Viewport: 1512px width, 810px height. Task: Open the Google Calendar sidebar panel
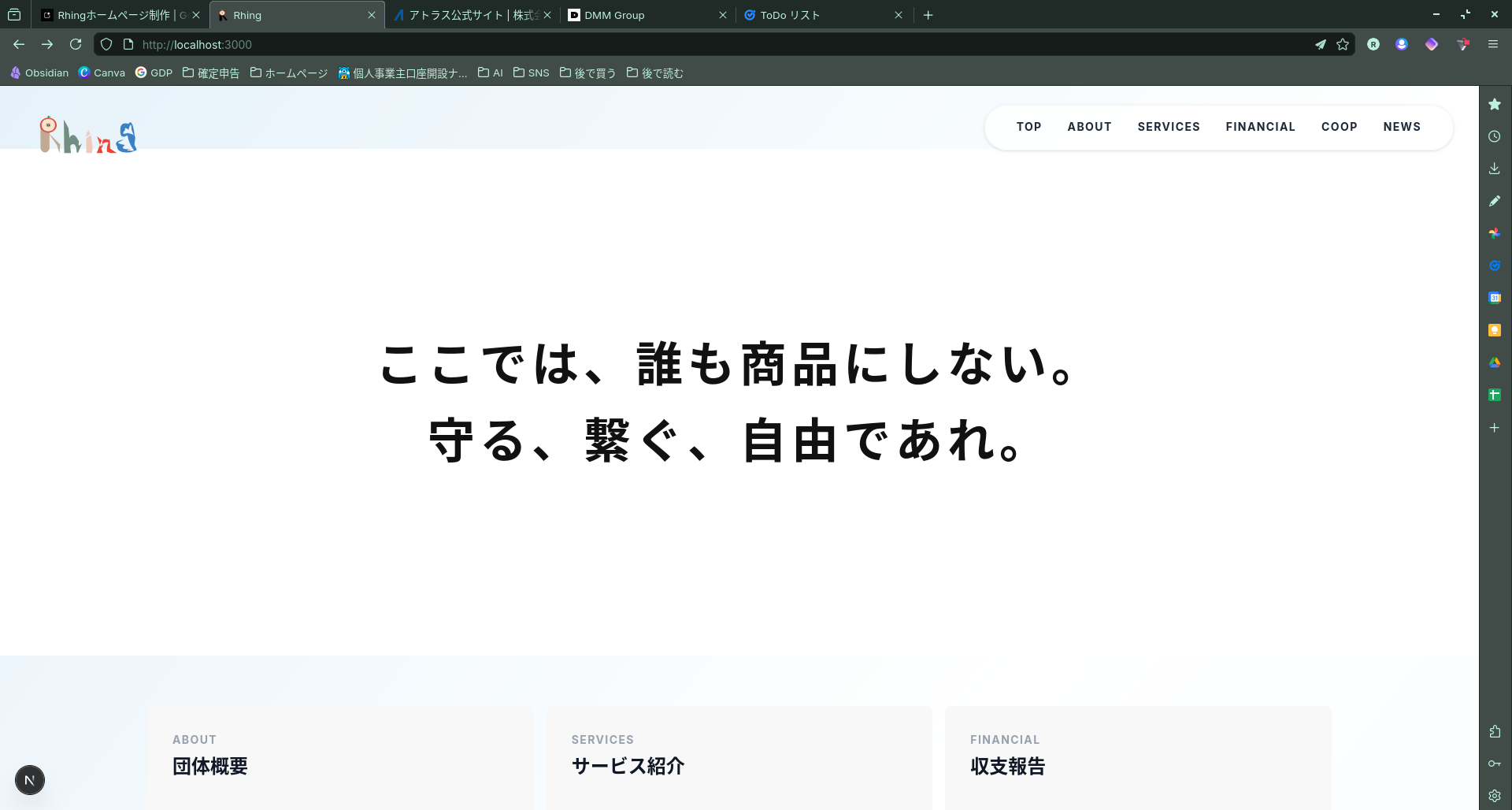point(1494,298)
